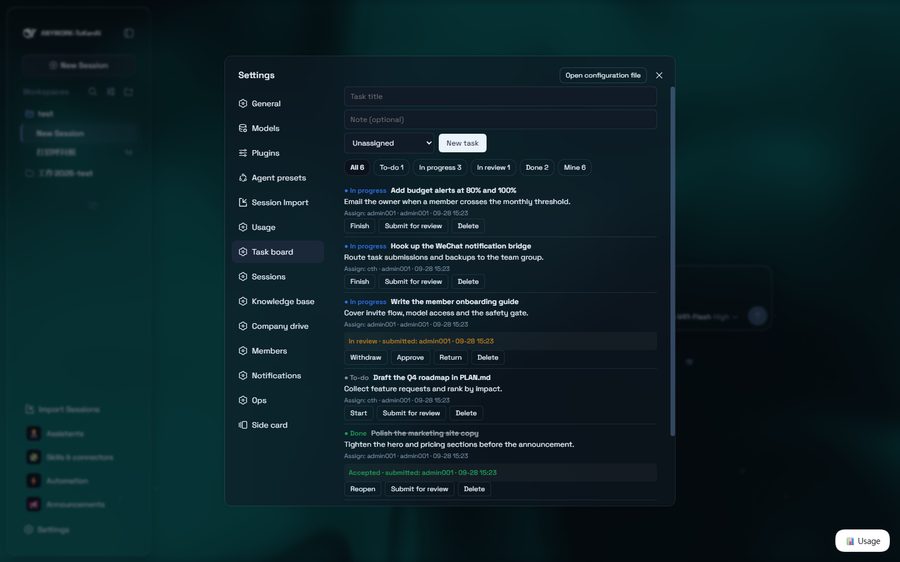Delete the Polish the marketing site copy task
This screenshot has height=562, width=900.
point(474,489)
